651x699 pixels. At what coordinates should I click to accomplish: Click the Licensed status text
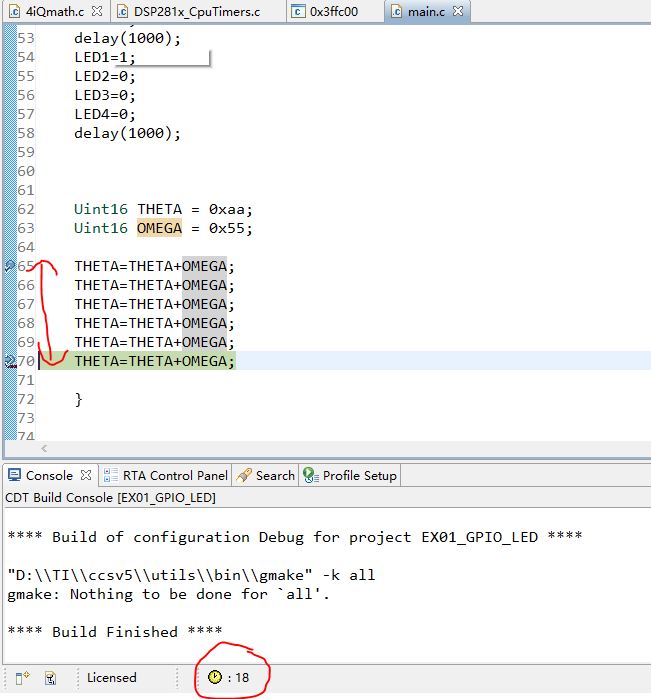point(111,678)
